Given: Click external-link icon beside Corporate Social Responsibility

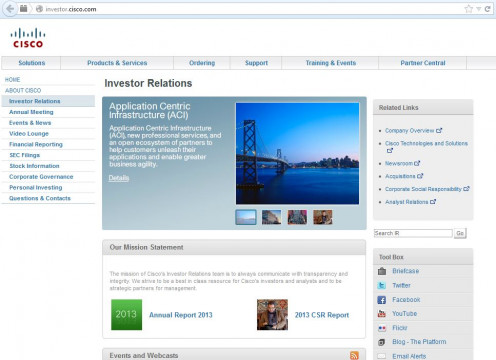Looking at the screenshot, I should [x=466, y=189].
